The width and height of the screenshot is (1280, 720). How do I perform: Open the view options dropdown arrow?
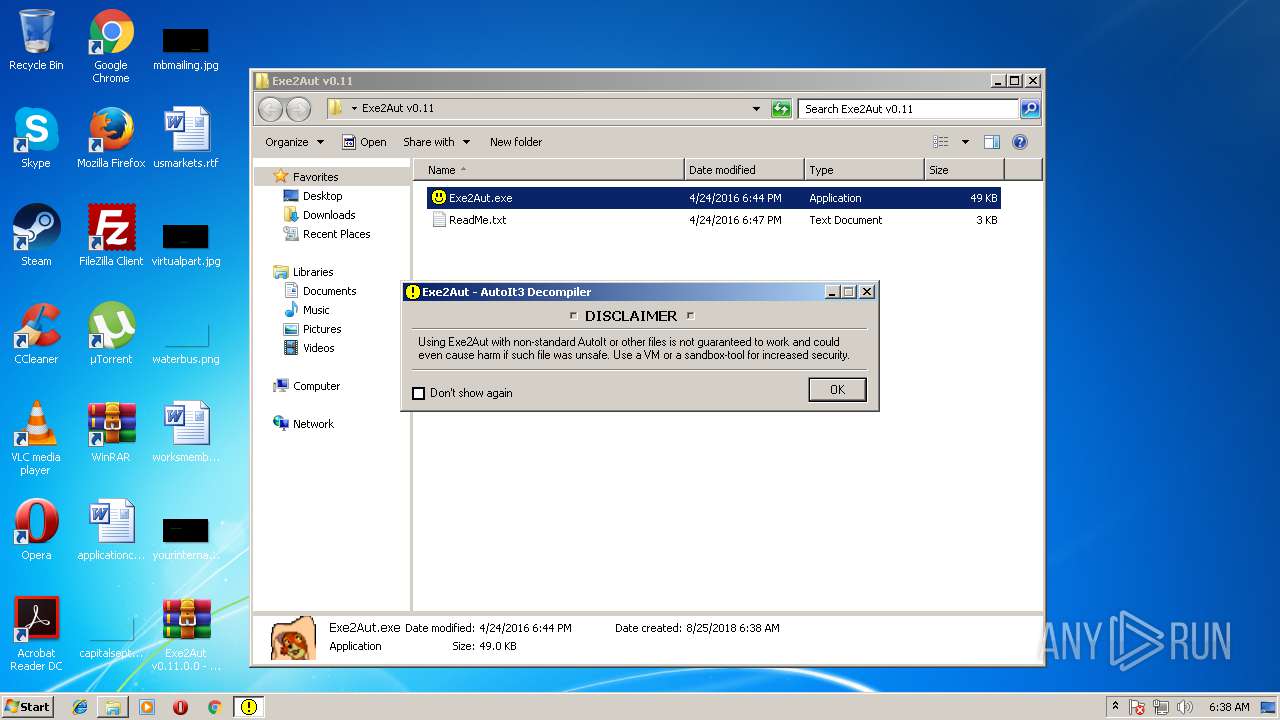pos(965,142)
